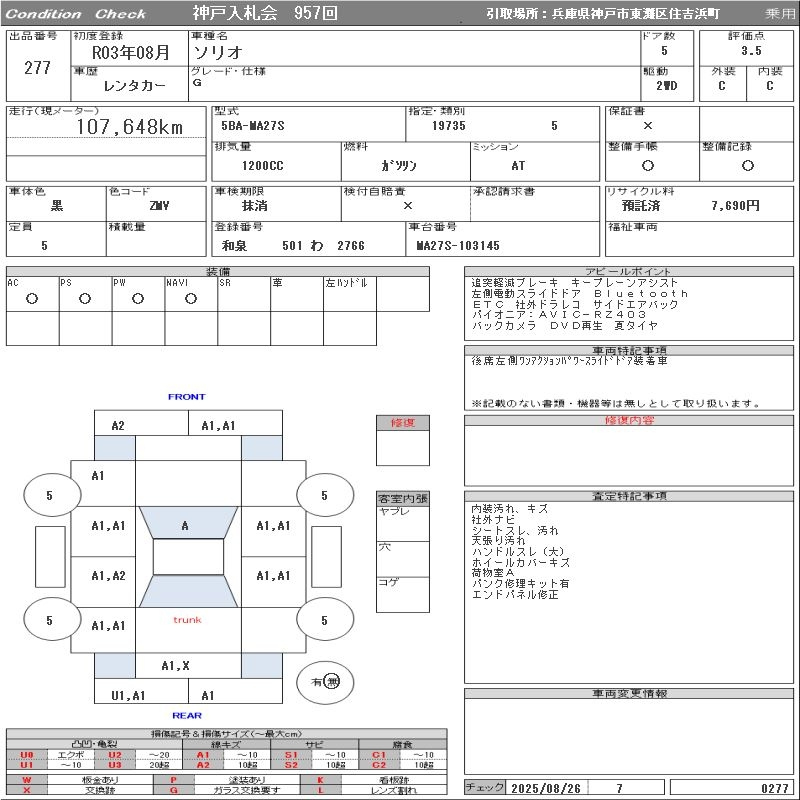
Task: Click the trunk label in diagram
Action: [x=187, y=620]
